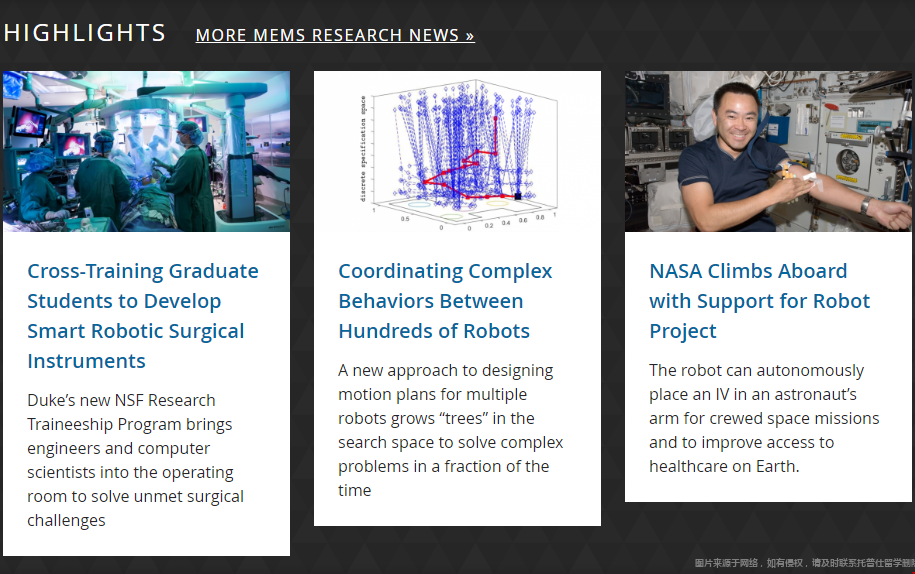
Task: Click the word 'Project' in NASA card title
Action: (x=683, y=331)
